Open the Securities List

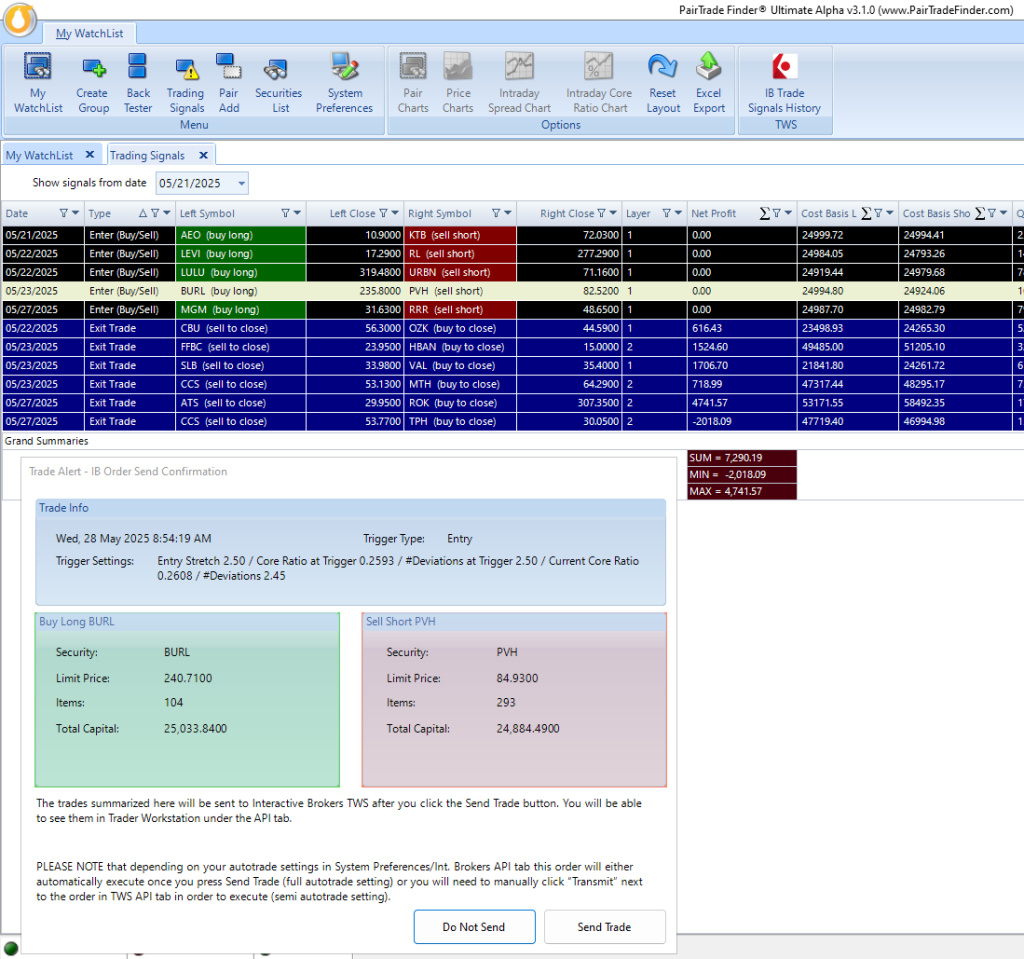tap(278, 83)
